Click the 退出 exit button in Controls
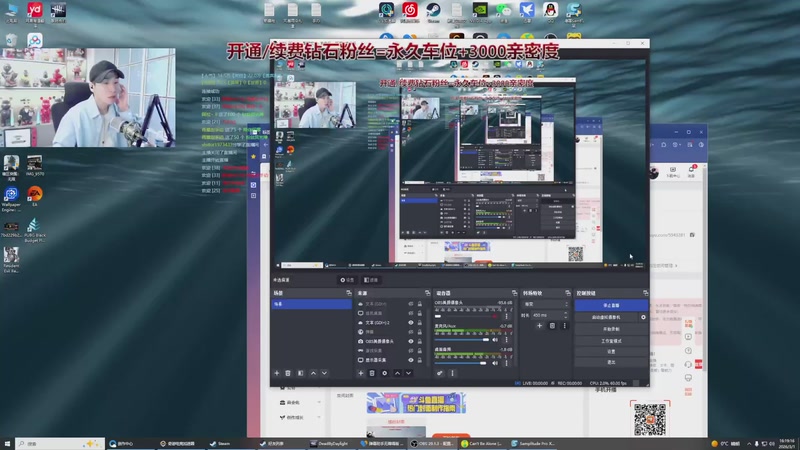 coord(611,362)
